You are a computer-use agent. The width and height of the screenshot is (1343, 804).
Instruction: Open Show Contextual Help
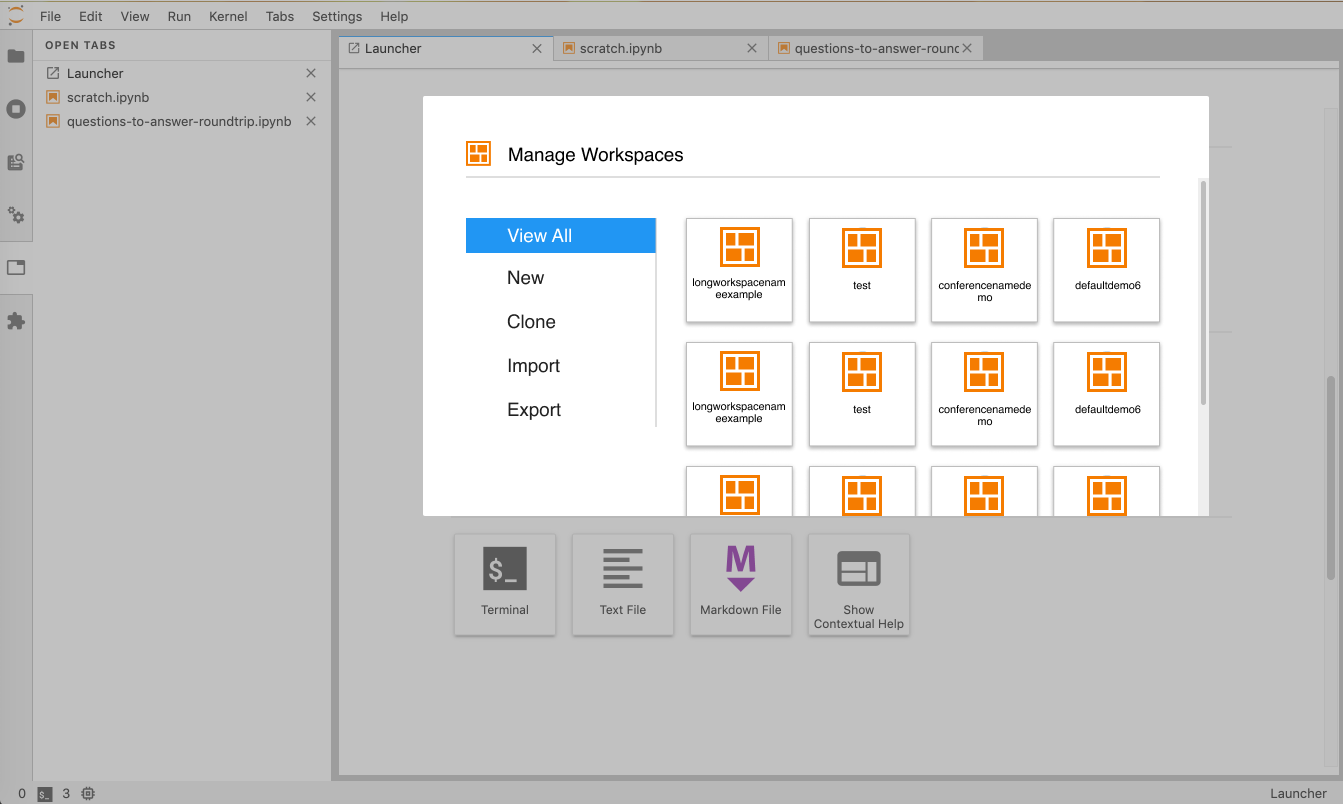[x=858, y=584]
